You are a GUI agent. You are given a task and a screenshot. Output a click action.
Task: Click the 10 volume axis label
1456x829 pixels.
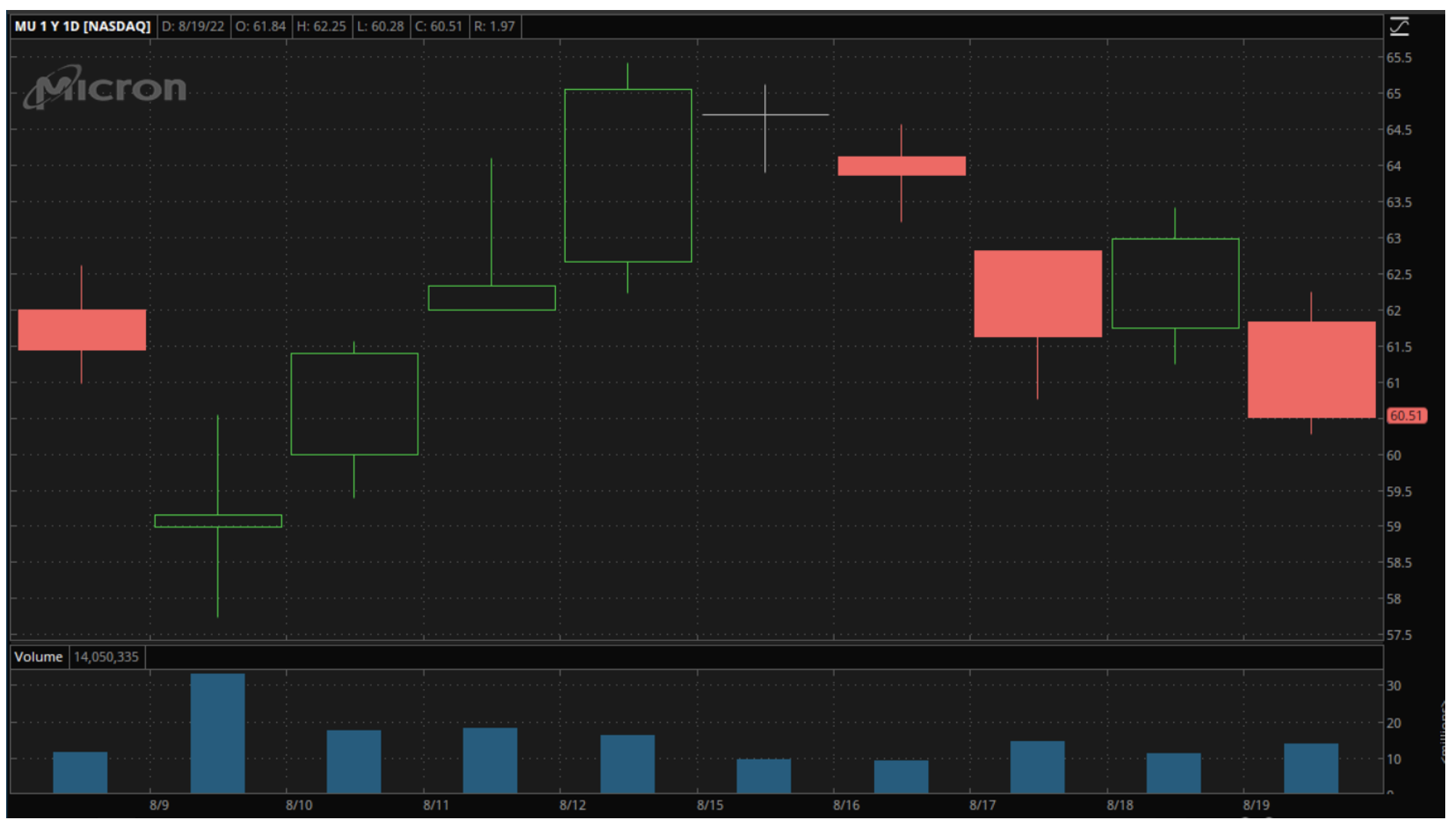[x=1394, y=759]
